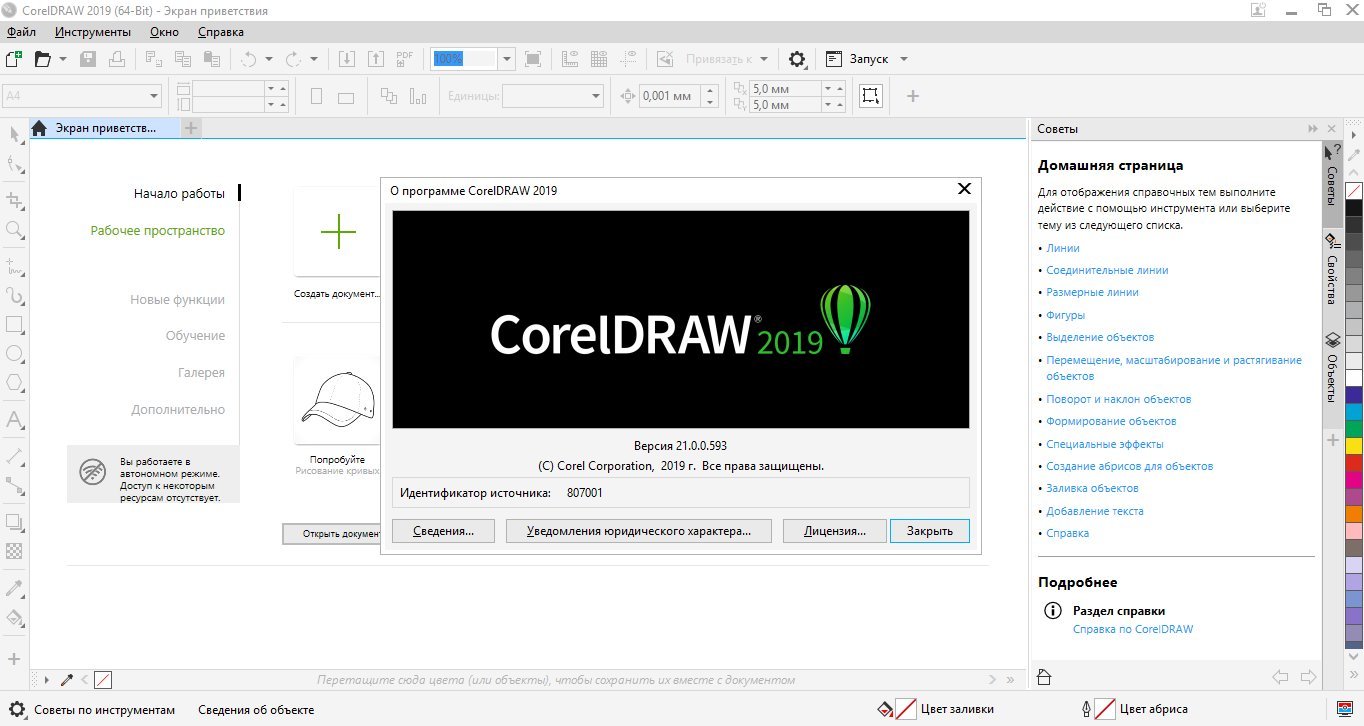Image resolution: width=1364 pixels, height=726 pixels.
Task: Expand the A4 page size dropdown
Action: tap(154, 96)
